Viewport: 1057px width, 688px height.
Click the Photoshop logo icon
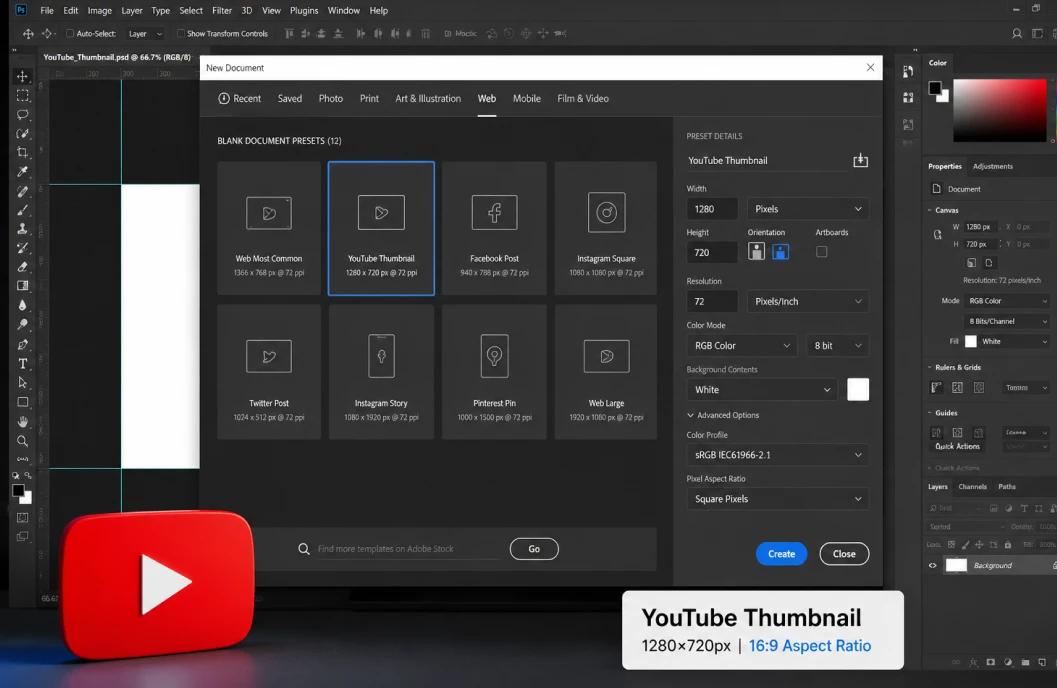pos(21,10)
